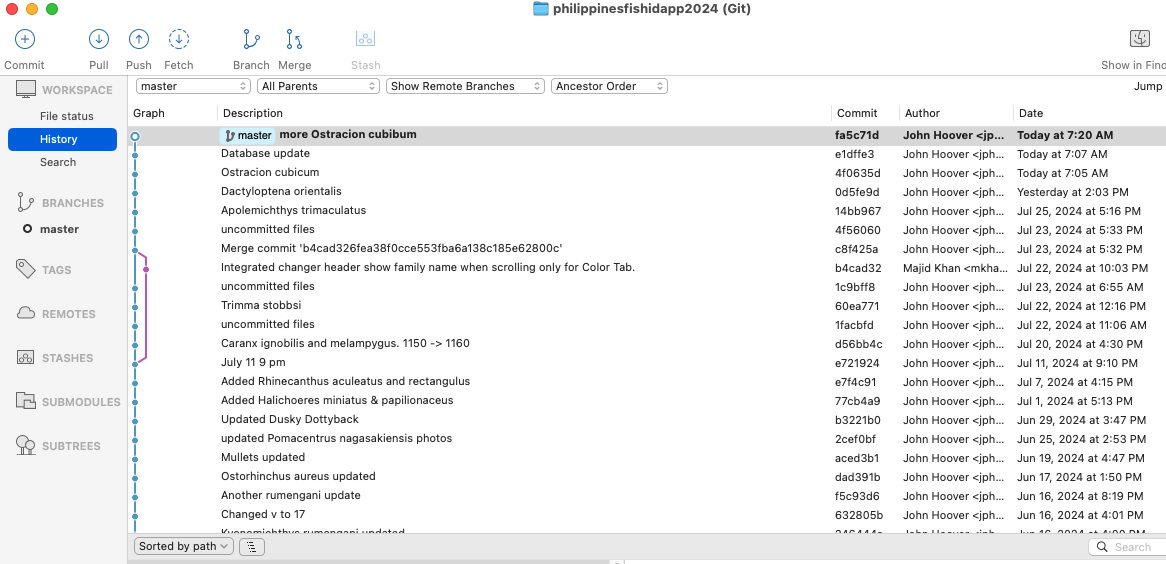Viewport: 1166px width, 564px height.
Task: Open File status view
Action: click(67, 116)
